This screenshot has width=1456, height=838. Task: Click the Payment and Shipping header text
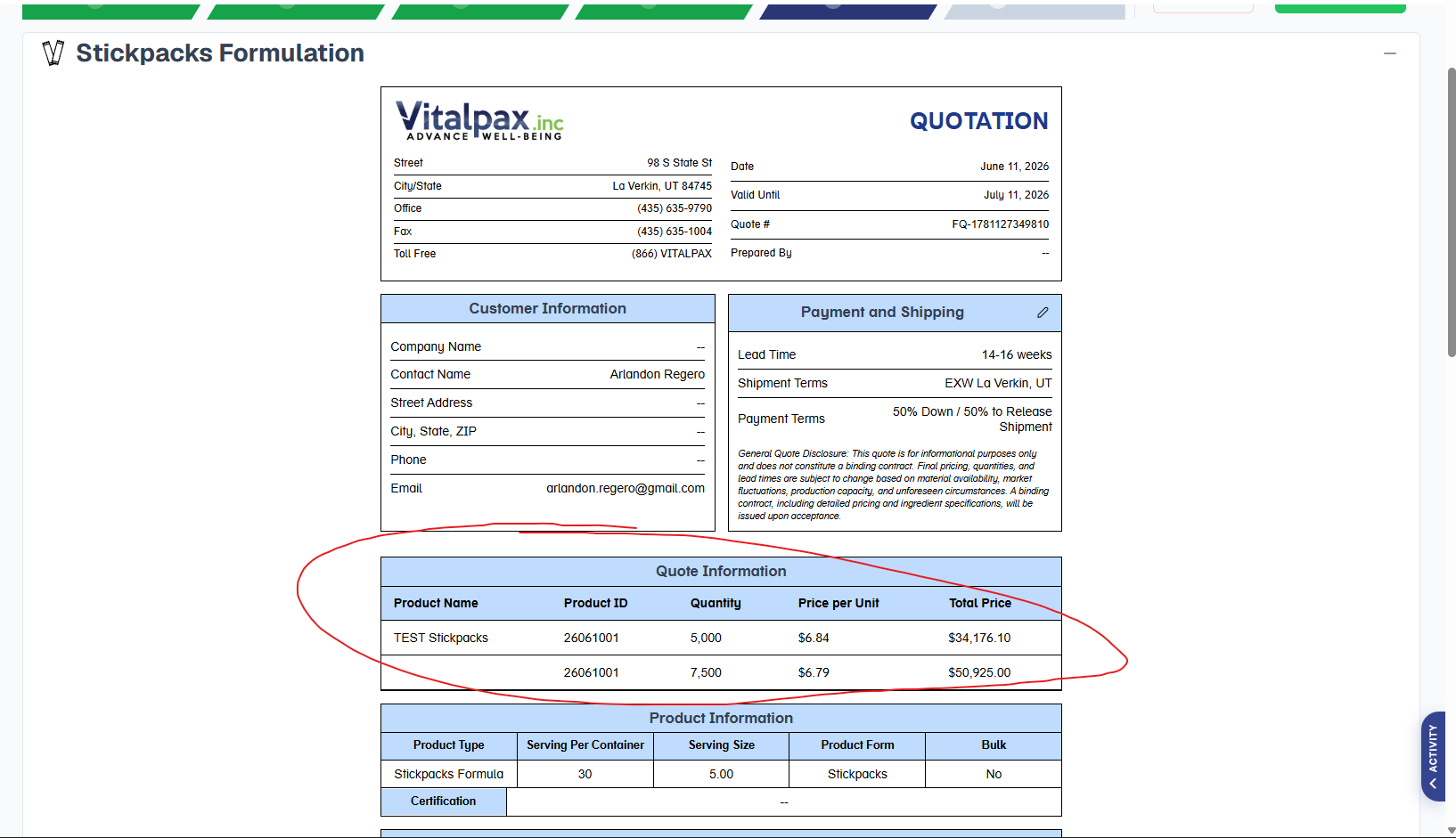[x=882, y=313]
